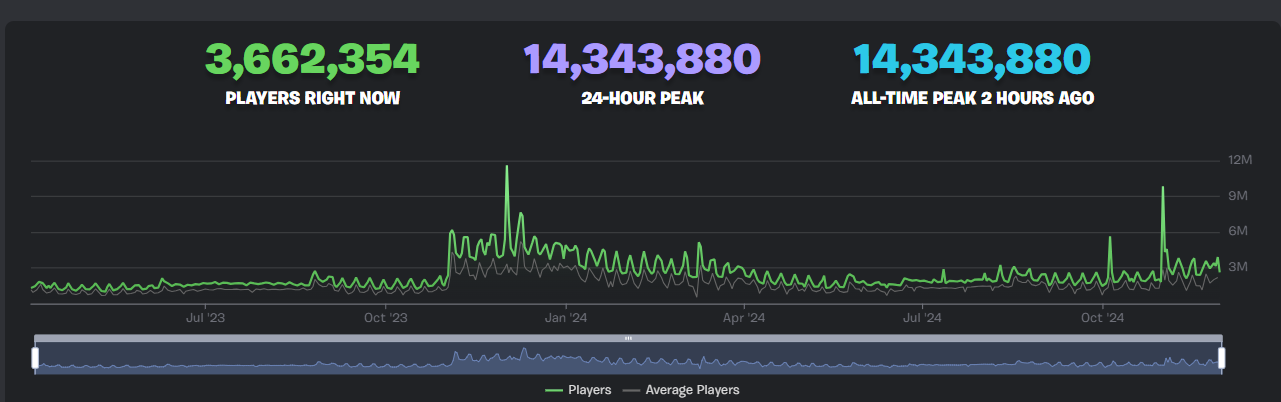
Task: Click the blue all-time peak number
Action: click(x=971, y=60)
